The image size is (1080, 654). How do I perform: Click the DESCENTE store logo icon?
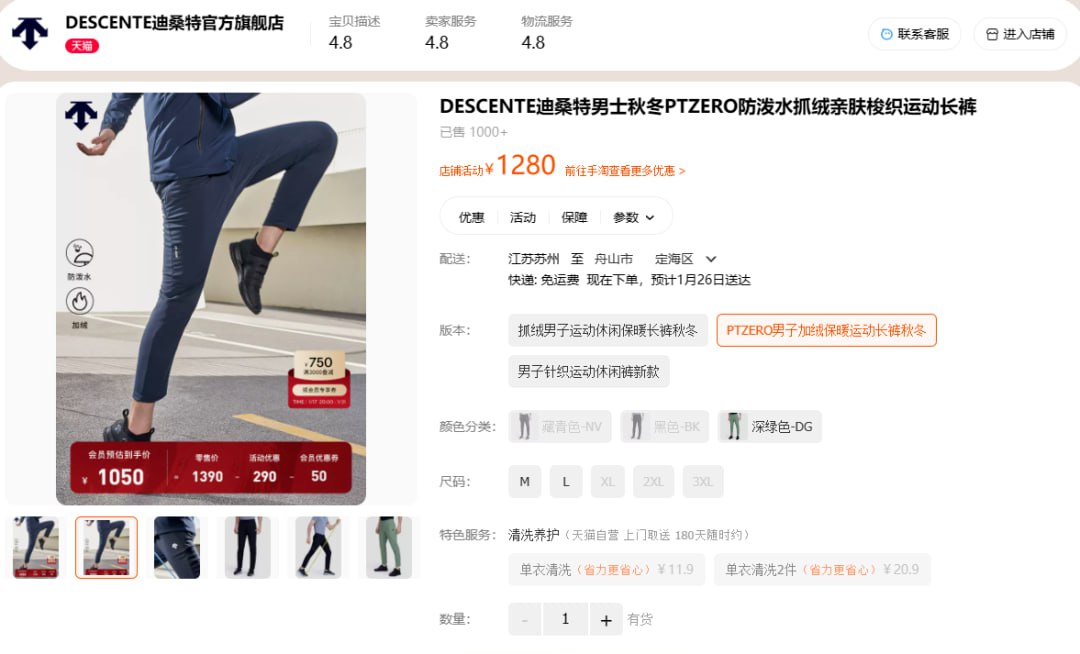pyautogui.click(x=30, y=33)
